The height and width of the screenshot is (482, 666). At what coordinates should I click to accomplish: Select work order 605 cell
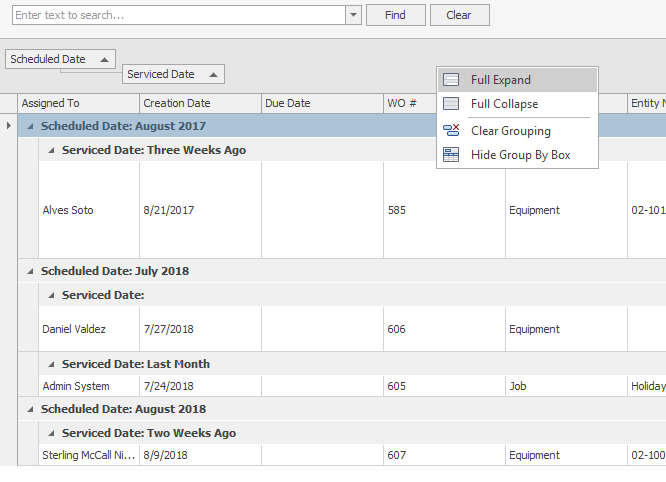pyautogui.click(x=444, y=386)
